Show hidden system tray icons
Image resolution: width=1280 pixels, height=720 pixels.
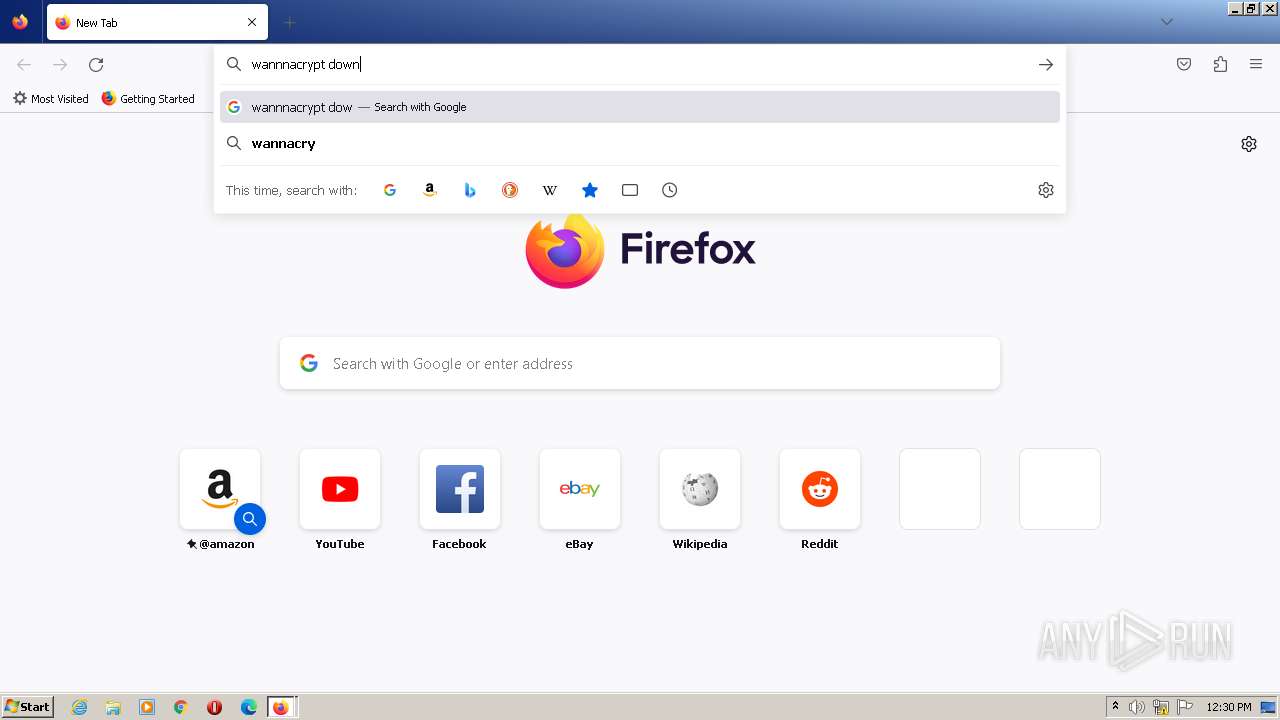1115,707
